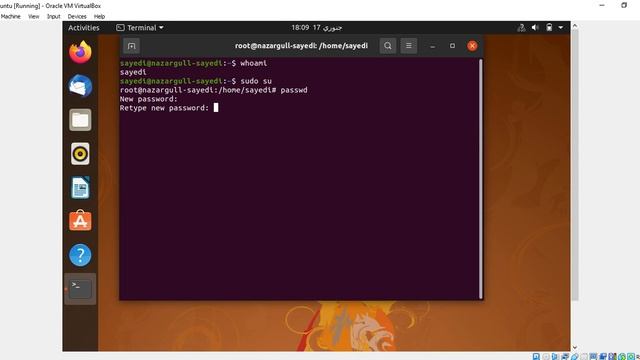The height and width of the screenshot is (360, 640).
Task: Expand the system menu arrow in top bar
Action: tap(561, 28)
